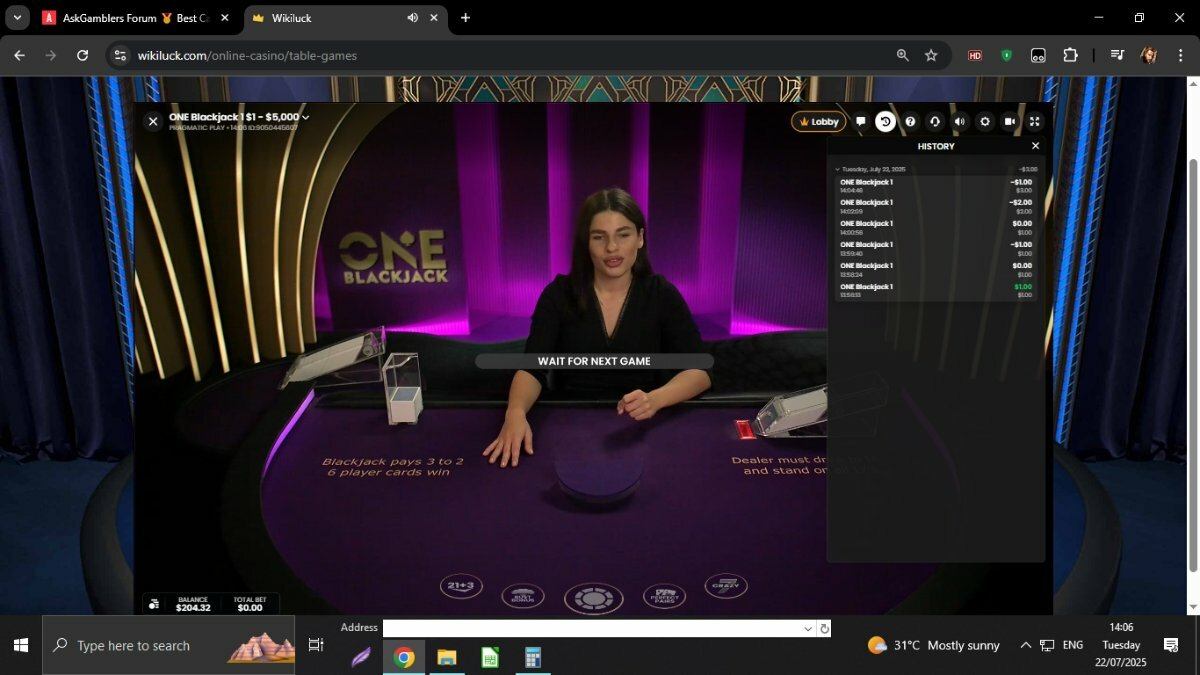Image resolution: width=1200 pixels, height=675 pixels.
Task: Switch to the AskGamblers Forum tab
Action: [137, 18]
